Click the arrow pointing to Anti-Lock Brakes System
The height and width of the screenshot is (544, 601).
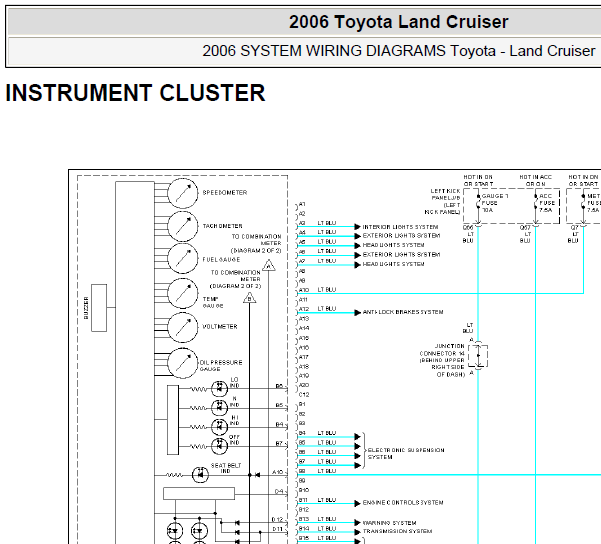[x=358, y=312]
